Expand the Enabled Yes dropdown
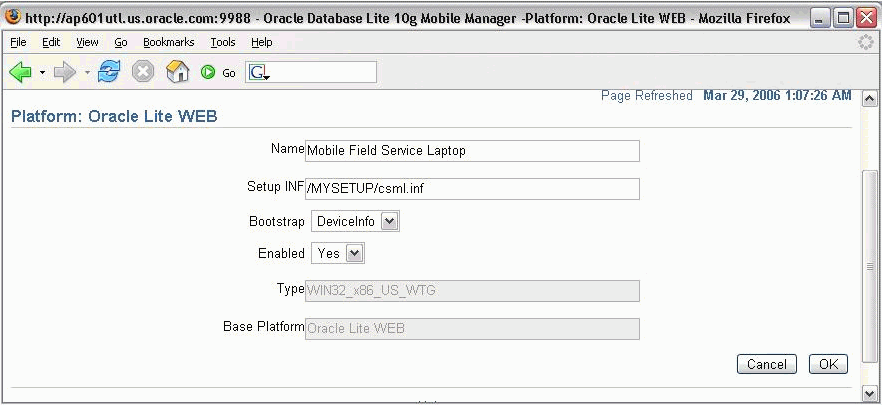This screenshot has width=882, height=405. [x=354, y=254]
